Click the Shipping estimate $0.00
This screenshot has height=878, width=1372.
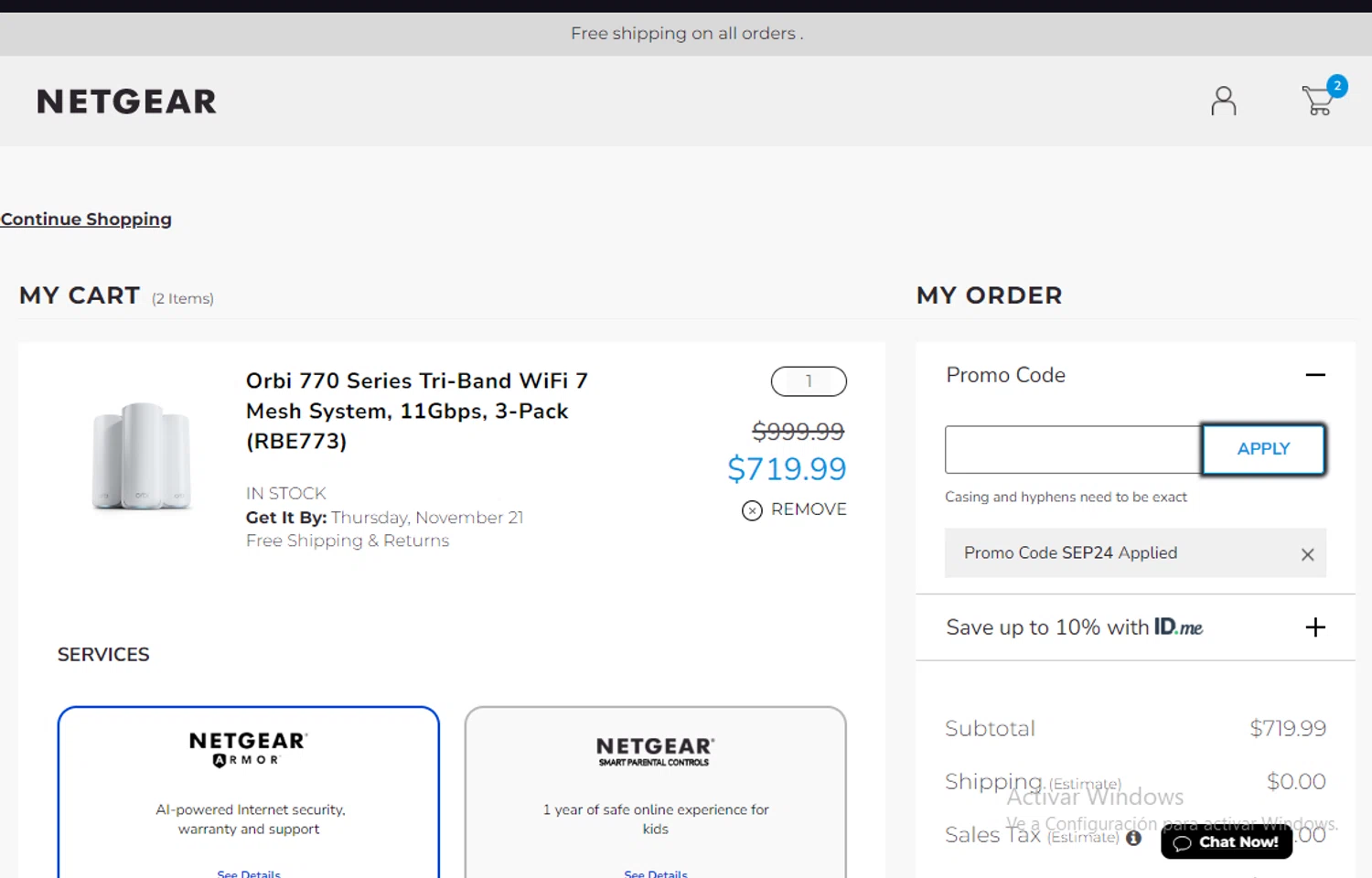click(1296, 781)
